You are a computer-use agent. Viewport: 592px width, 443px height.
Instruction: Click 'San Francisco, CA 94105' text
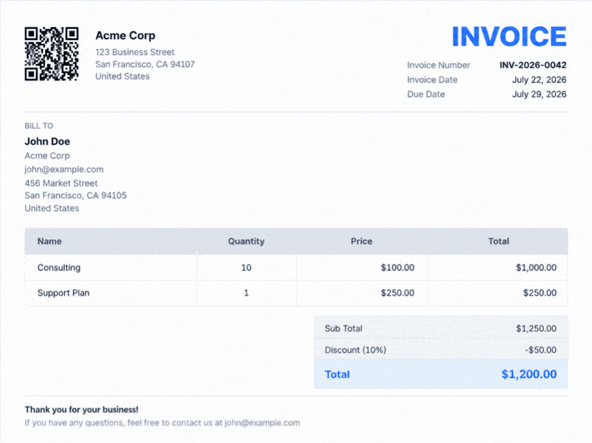tap(76, 196)
